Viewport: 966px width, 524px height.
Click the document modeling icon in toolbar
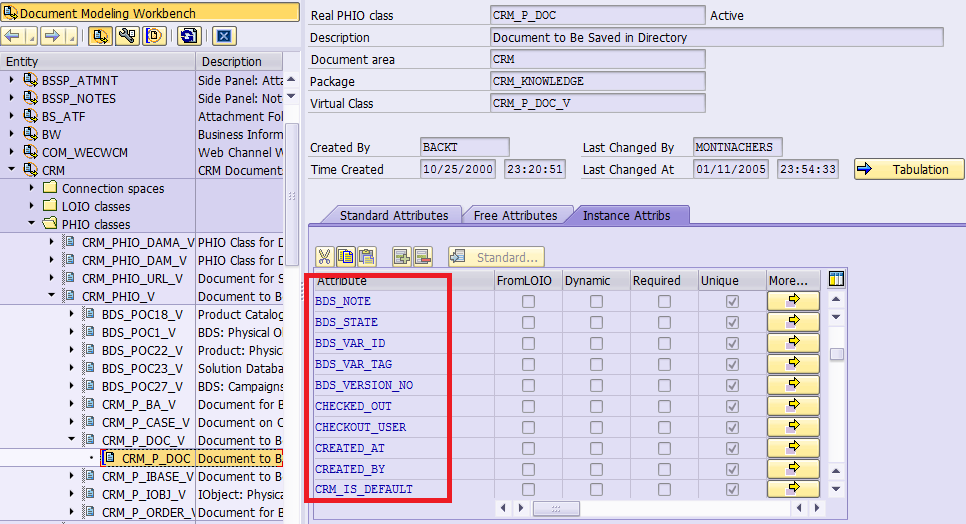(100, 36)
